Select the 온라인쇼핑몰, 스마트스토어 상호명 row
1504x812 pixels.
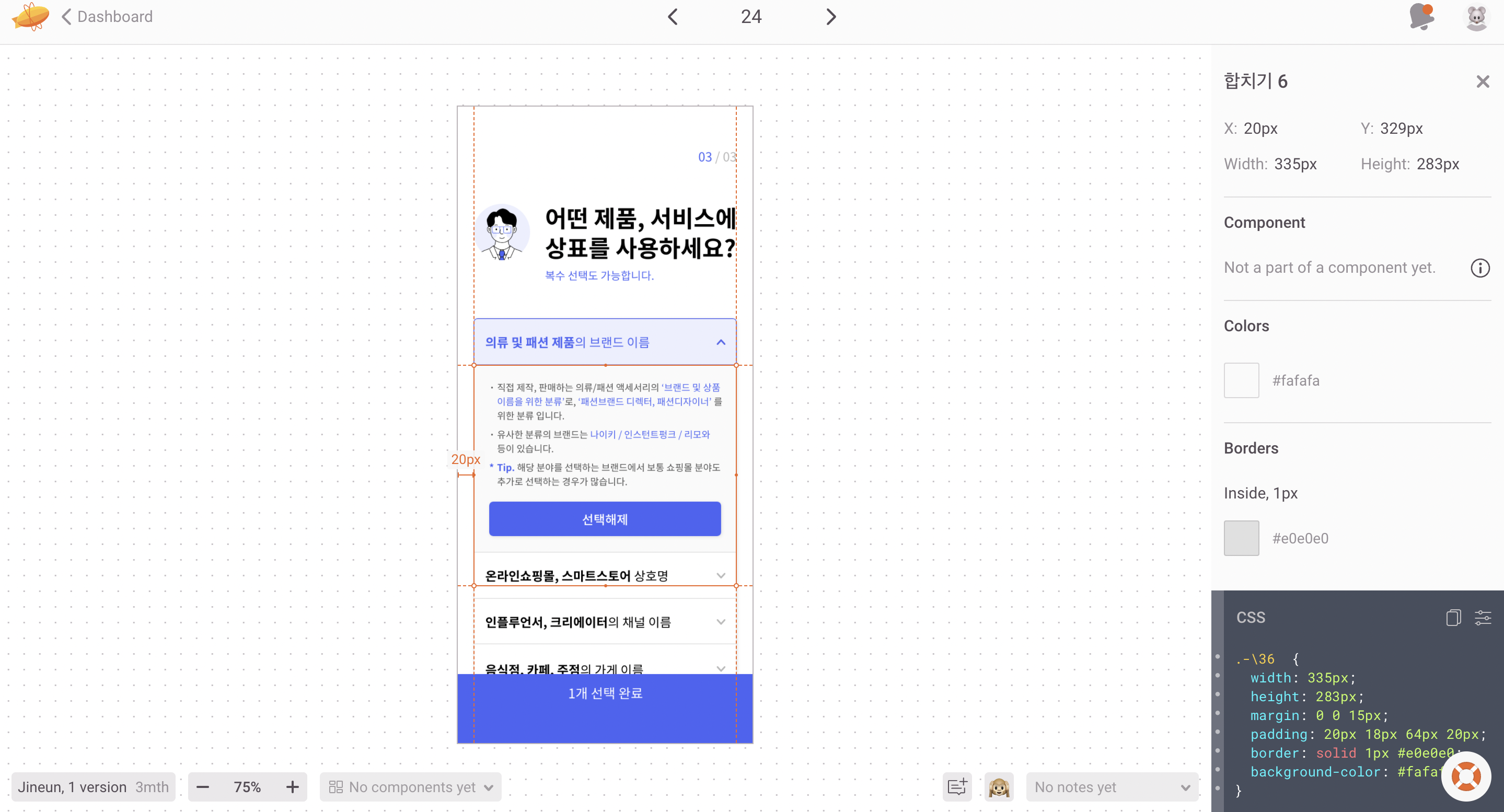[x=605, y=576]
